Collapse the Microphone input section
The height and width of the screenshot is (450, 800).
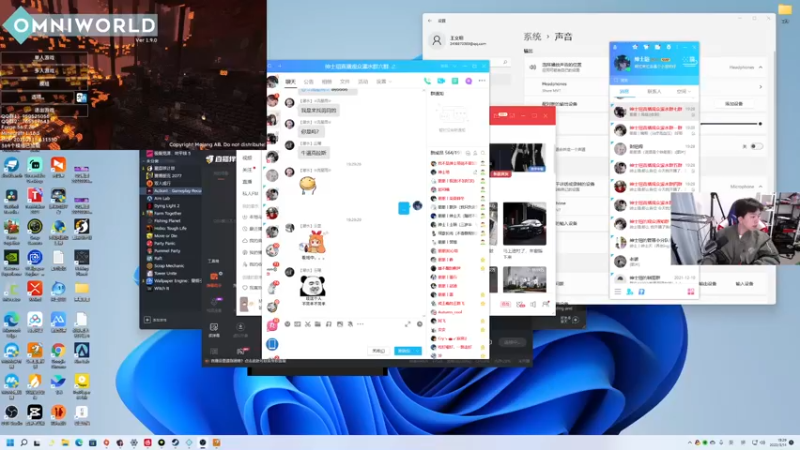point(760,187)
